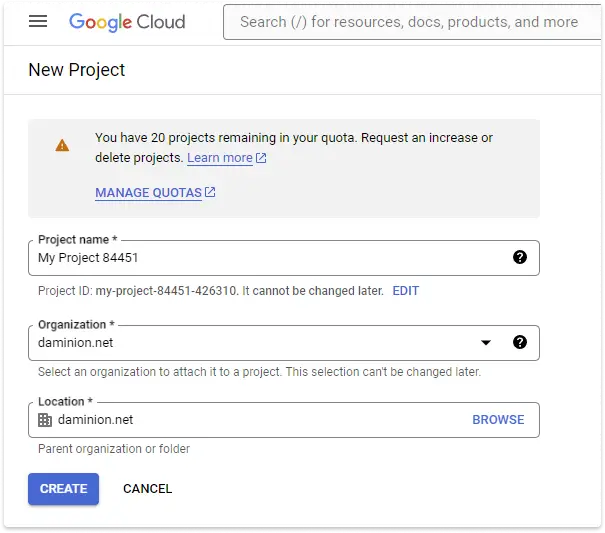The image size is (605, 533).
Task: Click the Project name text field
Action: point(270,258)
